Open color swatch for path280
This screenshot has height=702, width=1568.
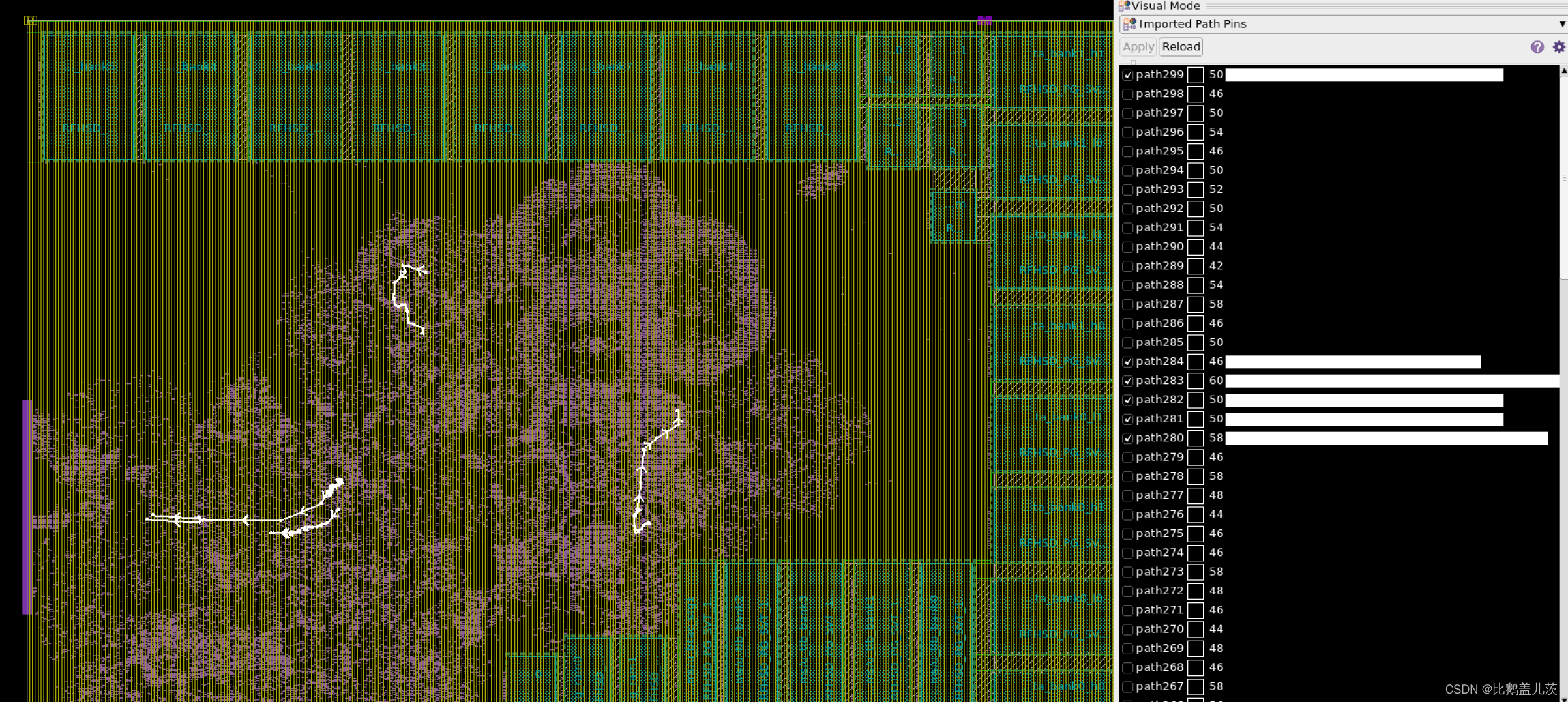tap(1195, 439)
